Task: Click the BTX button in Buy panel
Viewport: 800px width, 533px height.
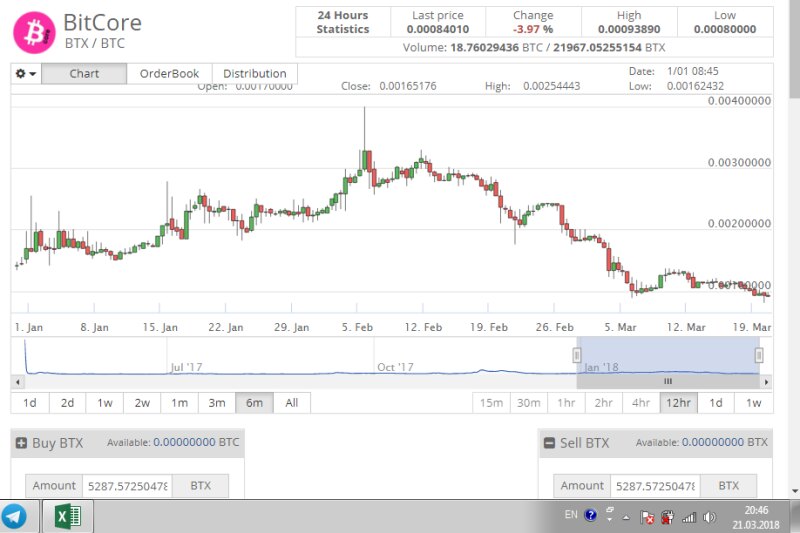Action: click(x=200, y=486)
